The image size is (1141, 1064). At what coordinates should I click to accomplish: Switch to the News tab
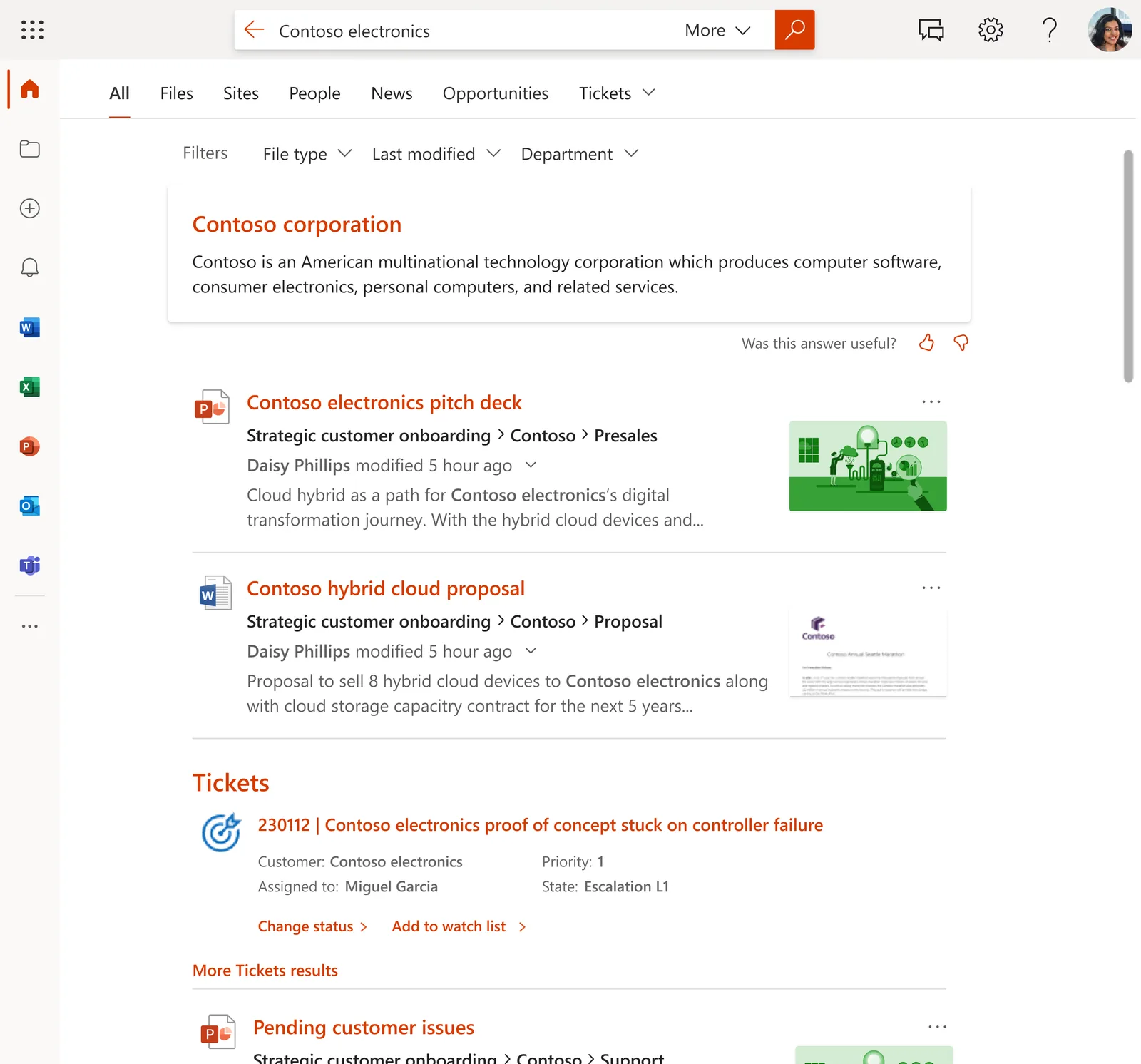pyautogui.click(x=392, y=93)
